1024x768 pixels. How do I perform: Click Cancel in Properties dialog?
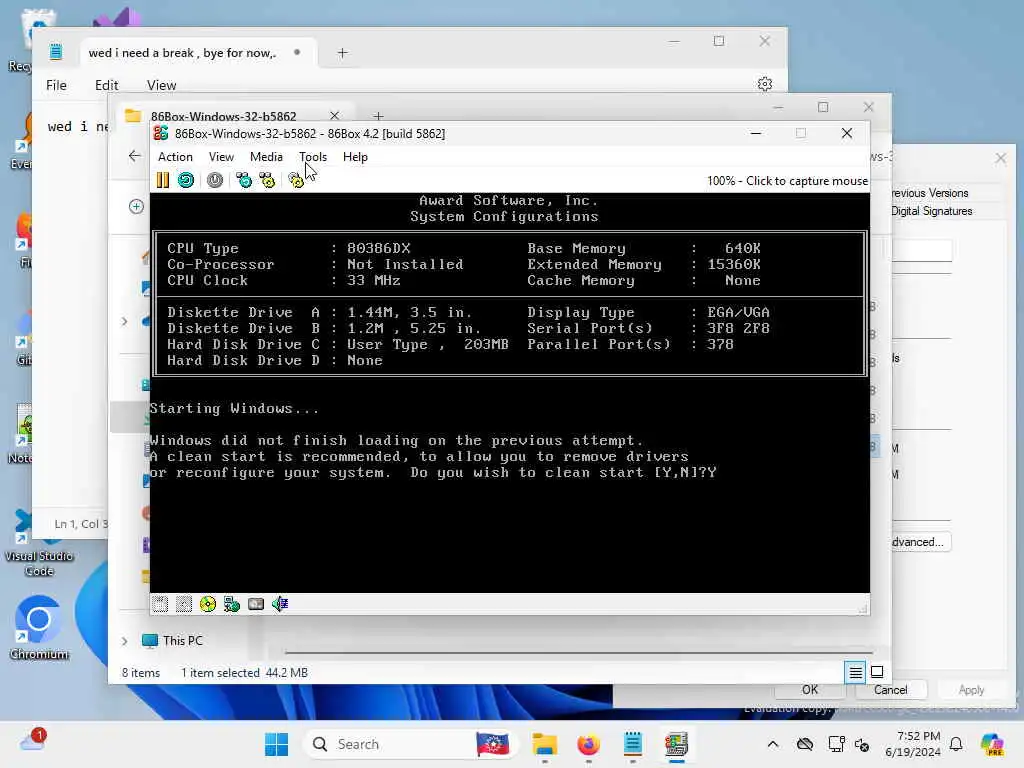pyautogui.click(x=890, y=690)
